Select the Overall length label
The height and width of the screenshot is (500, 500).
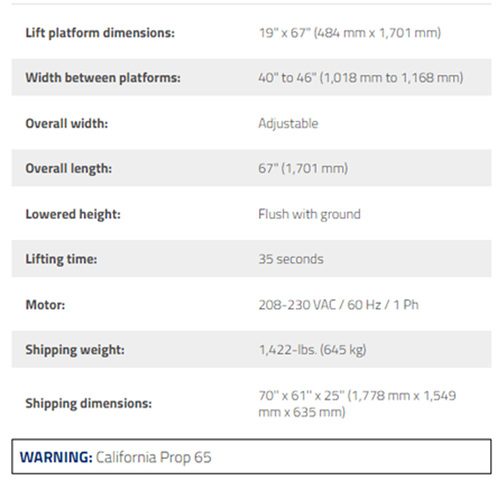click(x=69, y=168)
